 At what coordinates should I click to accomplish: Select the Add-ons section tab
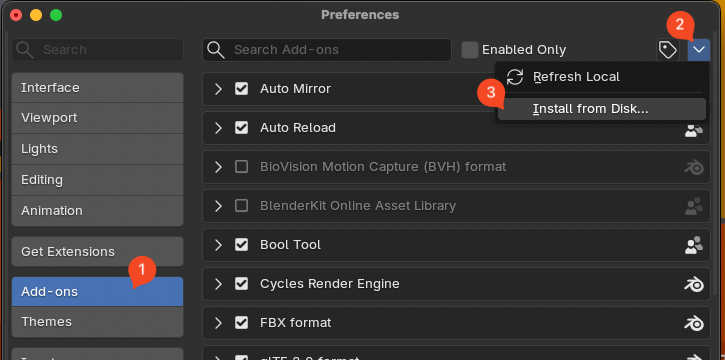click(98, 292)
